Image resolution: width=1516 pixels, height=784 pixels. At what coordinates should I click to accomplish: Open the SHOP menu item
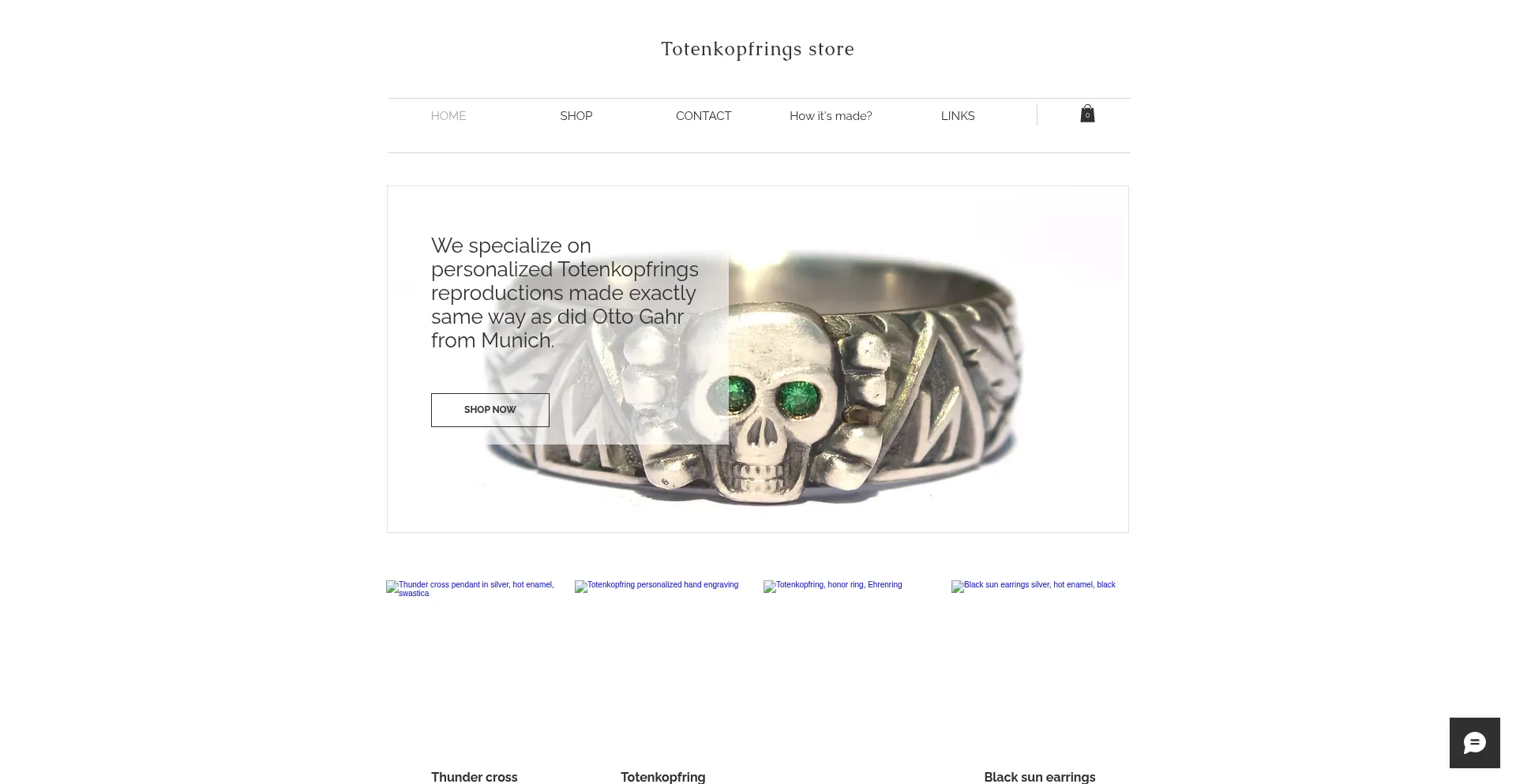576,116
